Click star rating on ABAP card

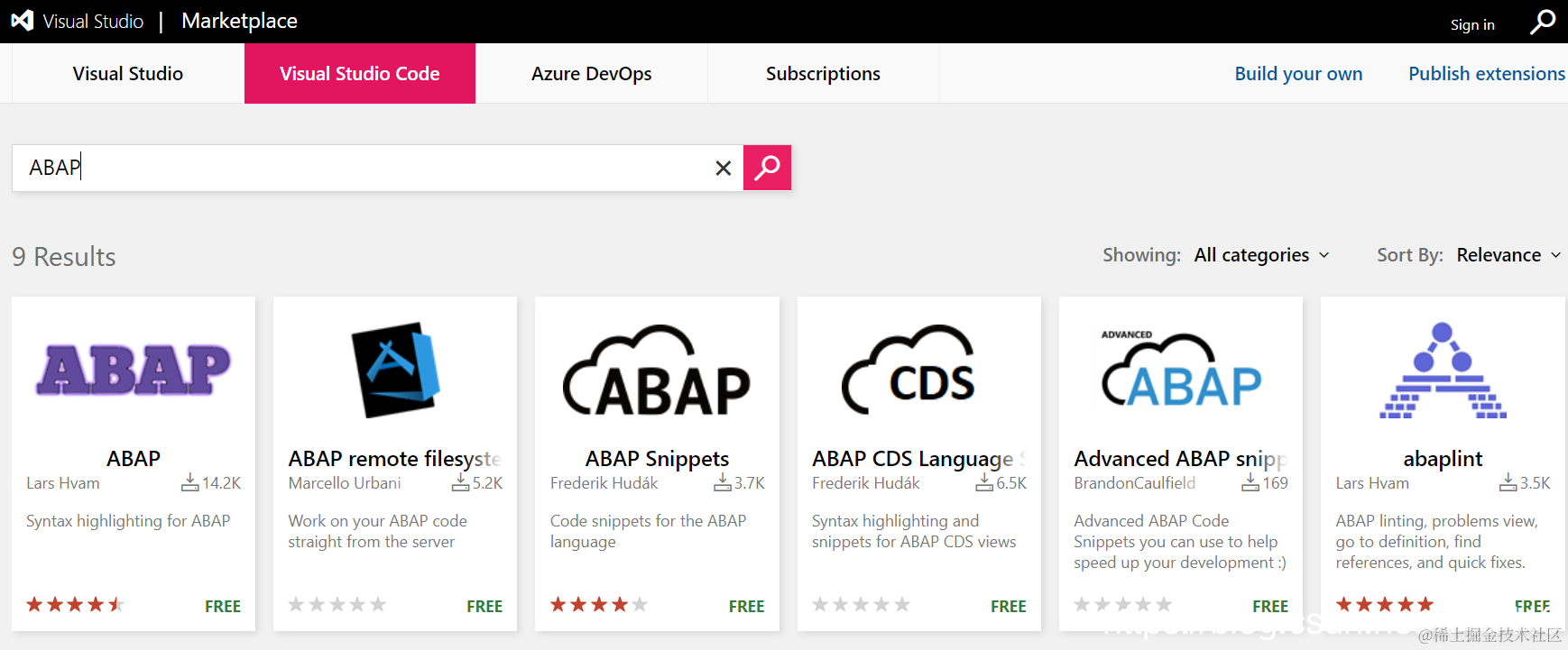(x=75, y=604)
